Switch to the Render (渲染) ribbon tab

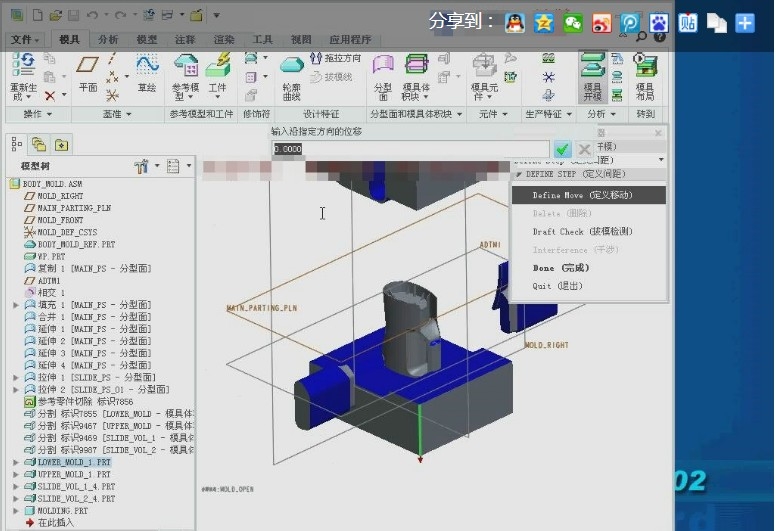click(224, 40)
